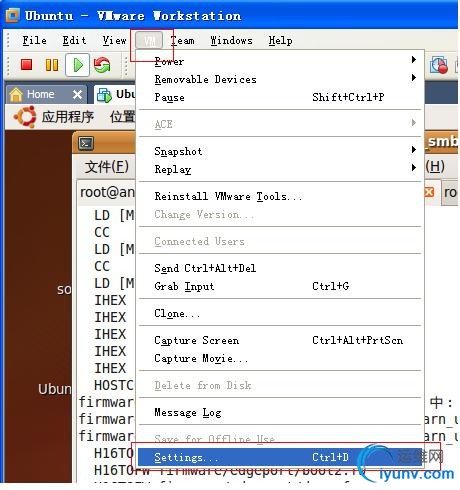Open the Team menu
Image resolution: width=460 pixels, height=490 pixels.
[183, 41]
